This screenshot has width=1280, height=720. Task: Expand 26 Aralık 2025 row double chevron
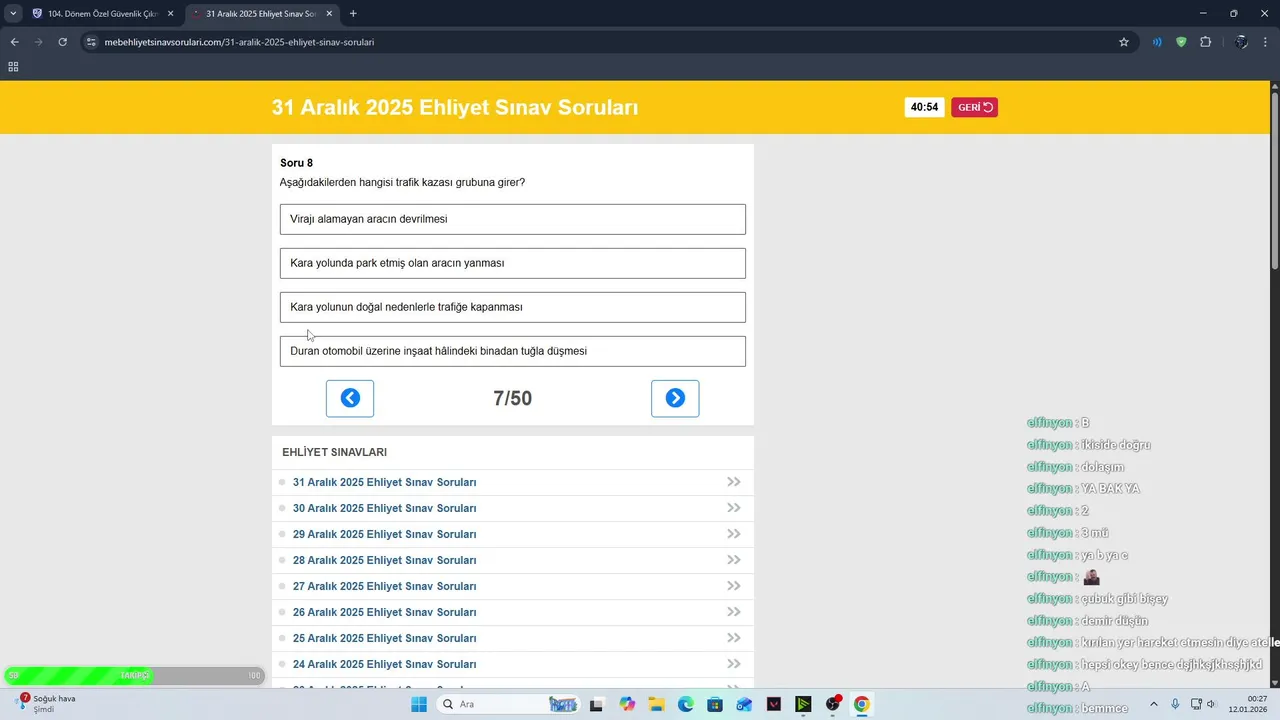click(734, 612)
